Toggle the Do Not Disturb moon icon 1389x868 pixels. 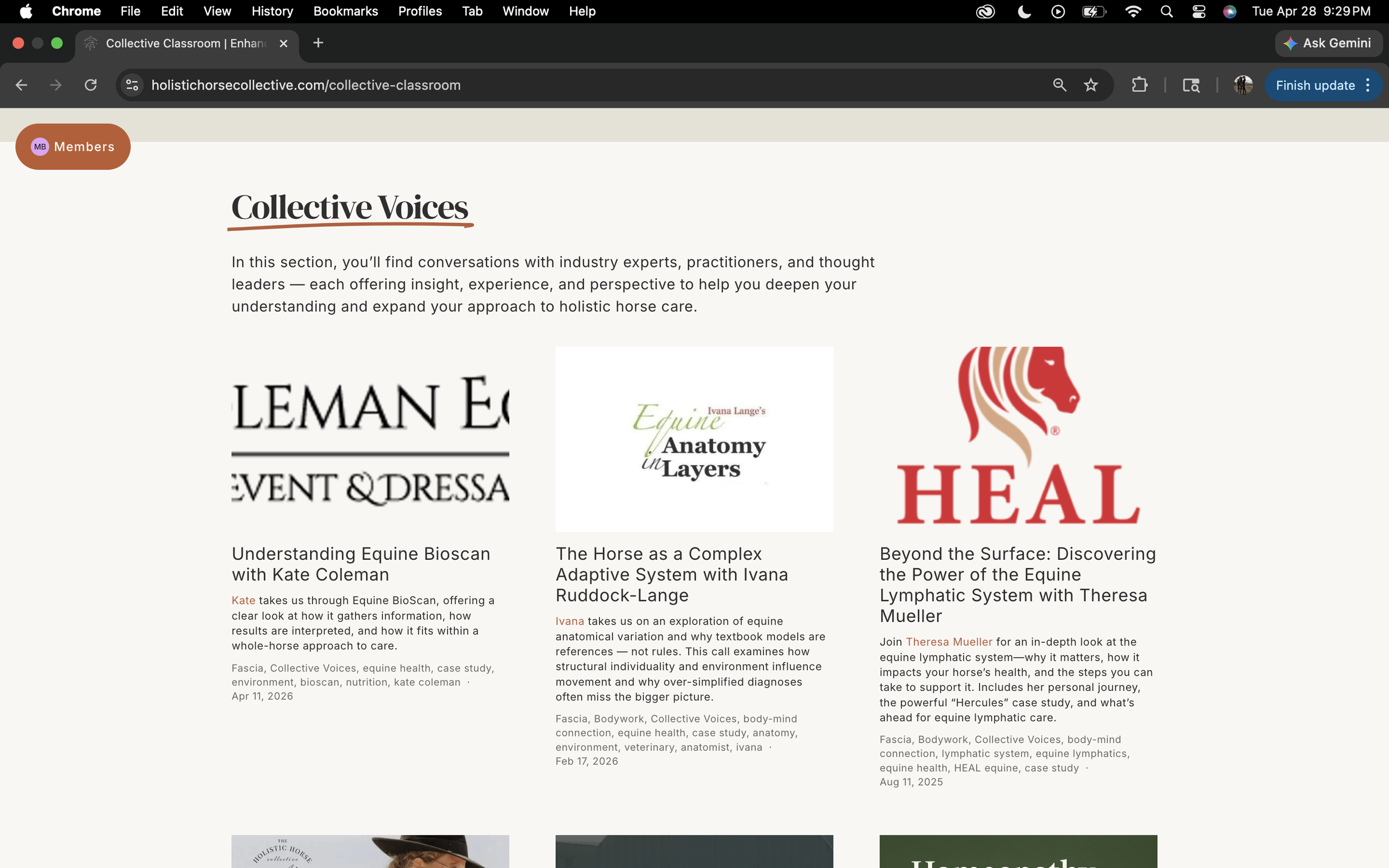click(1024, 12)
